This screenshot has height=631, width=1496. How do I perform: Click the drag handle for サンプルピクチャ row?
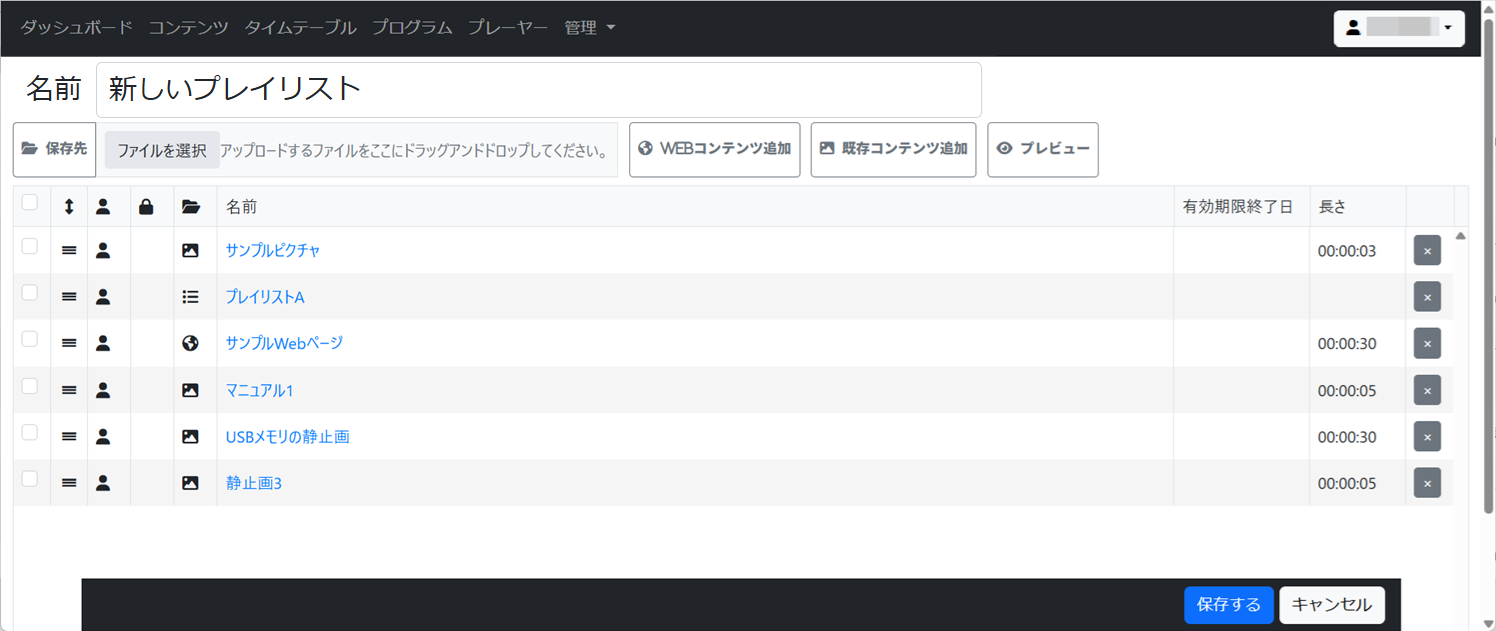coord(69,251)
